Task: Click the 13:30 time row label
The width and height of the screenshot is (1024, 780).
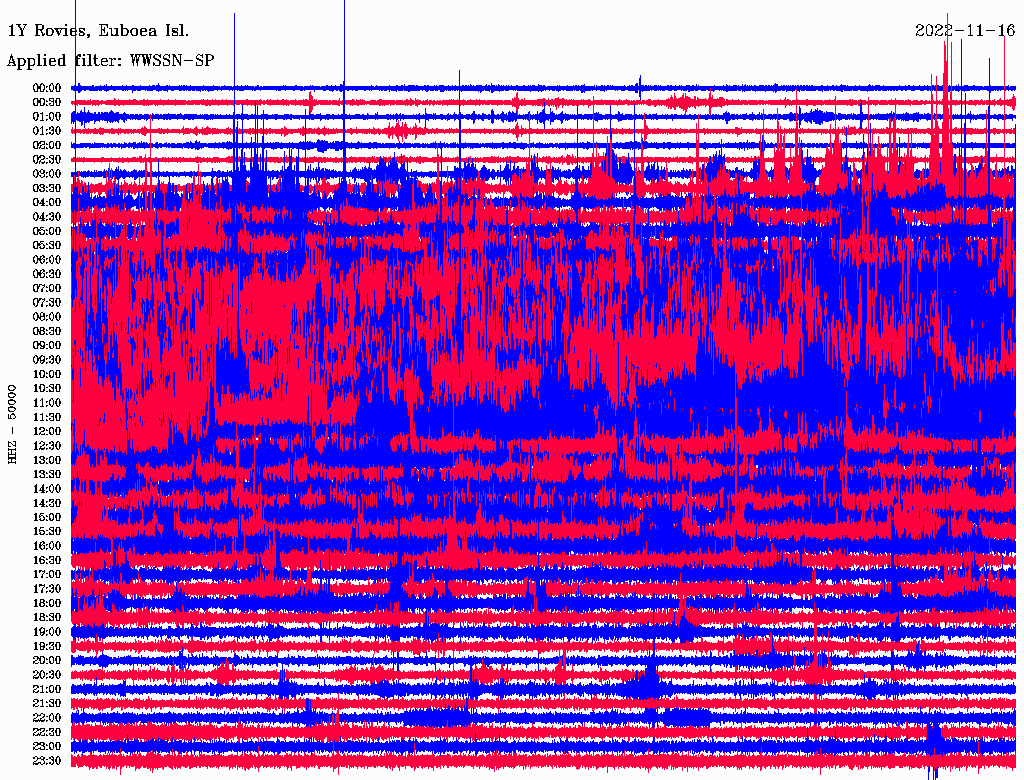Action: coord(47,475)
